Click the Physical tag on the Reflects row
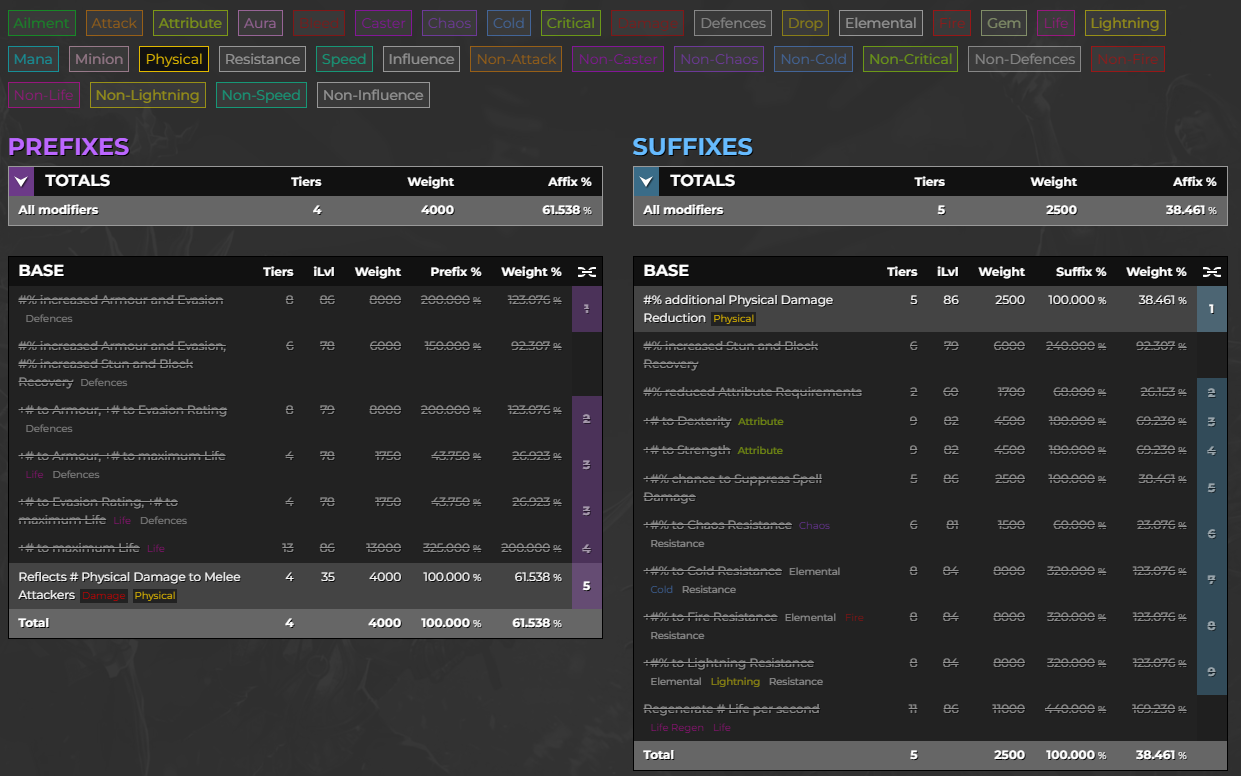1241x776 pixels. click(155, 596)
